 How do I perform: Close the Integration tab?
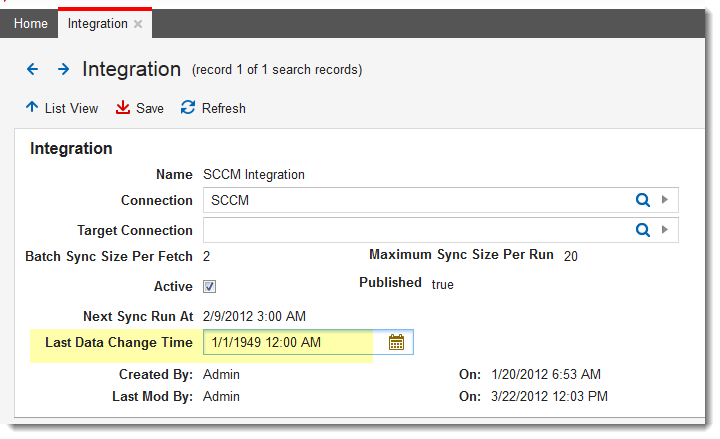(138, 23)
